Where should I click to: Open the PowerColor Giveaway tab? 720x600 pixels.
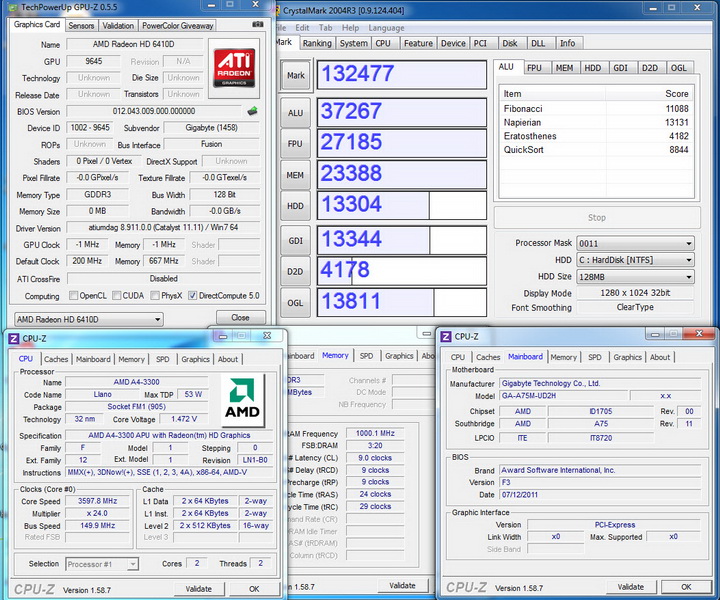point(177,26)
